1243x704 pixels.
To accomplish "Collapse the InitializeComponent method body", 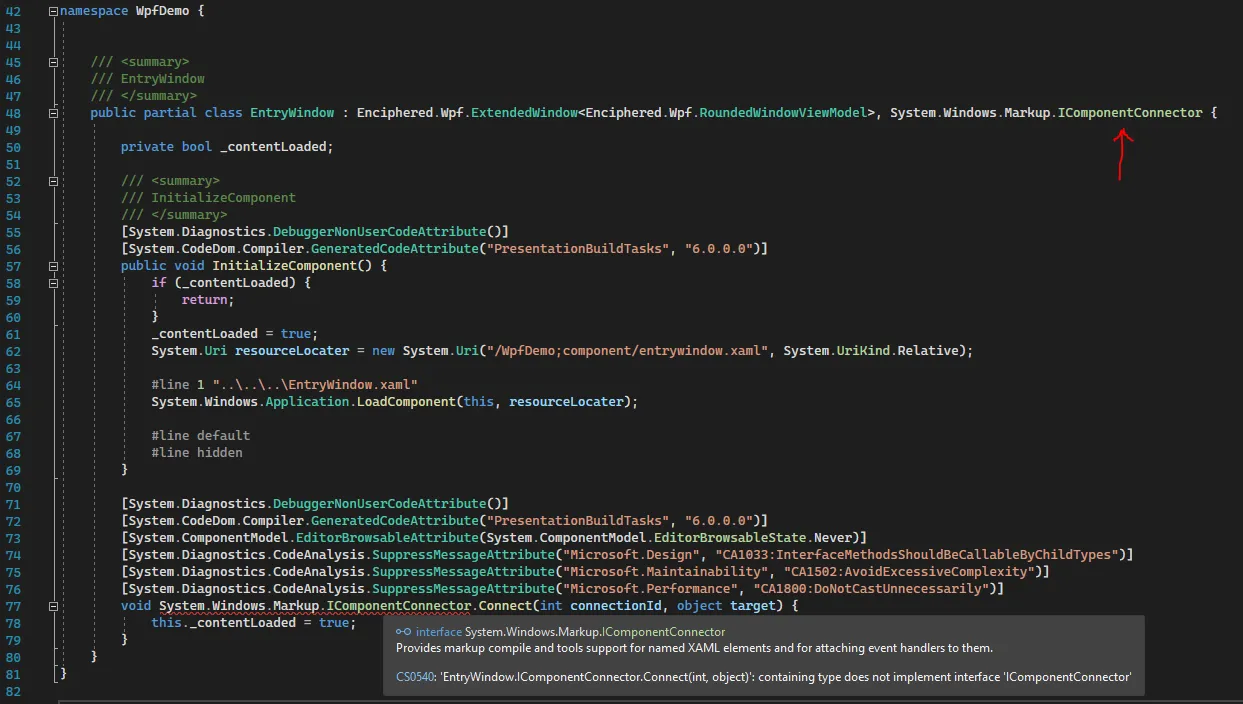I will coord(53,266).
